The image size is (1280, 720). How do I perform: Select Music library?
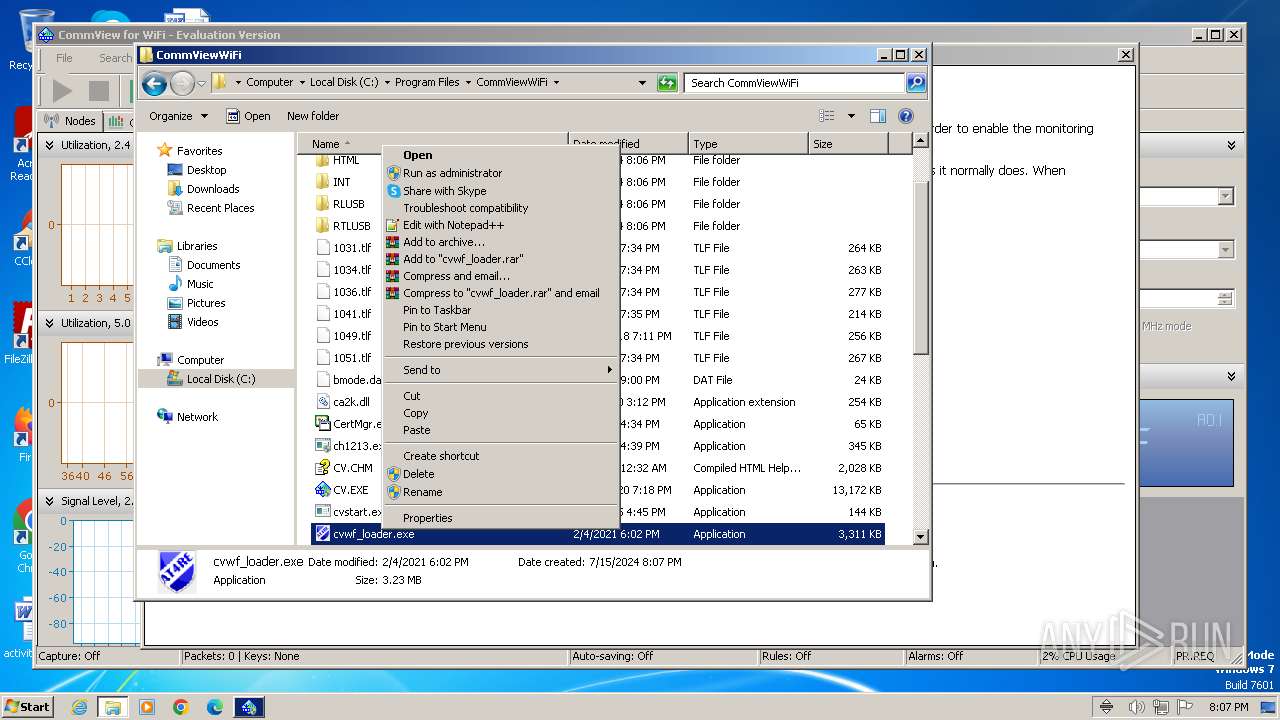pos(200,284)
